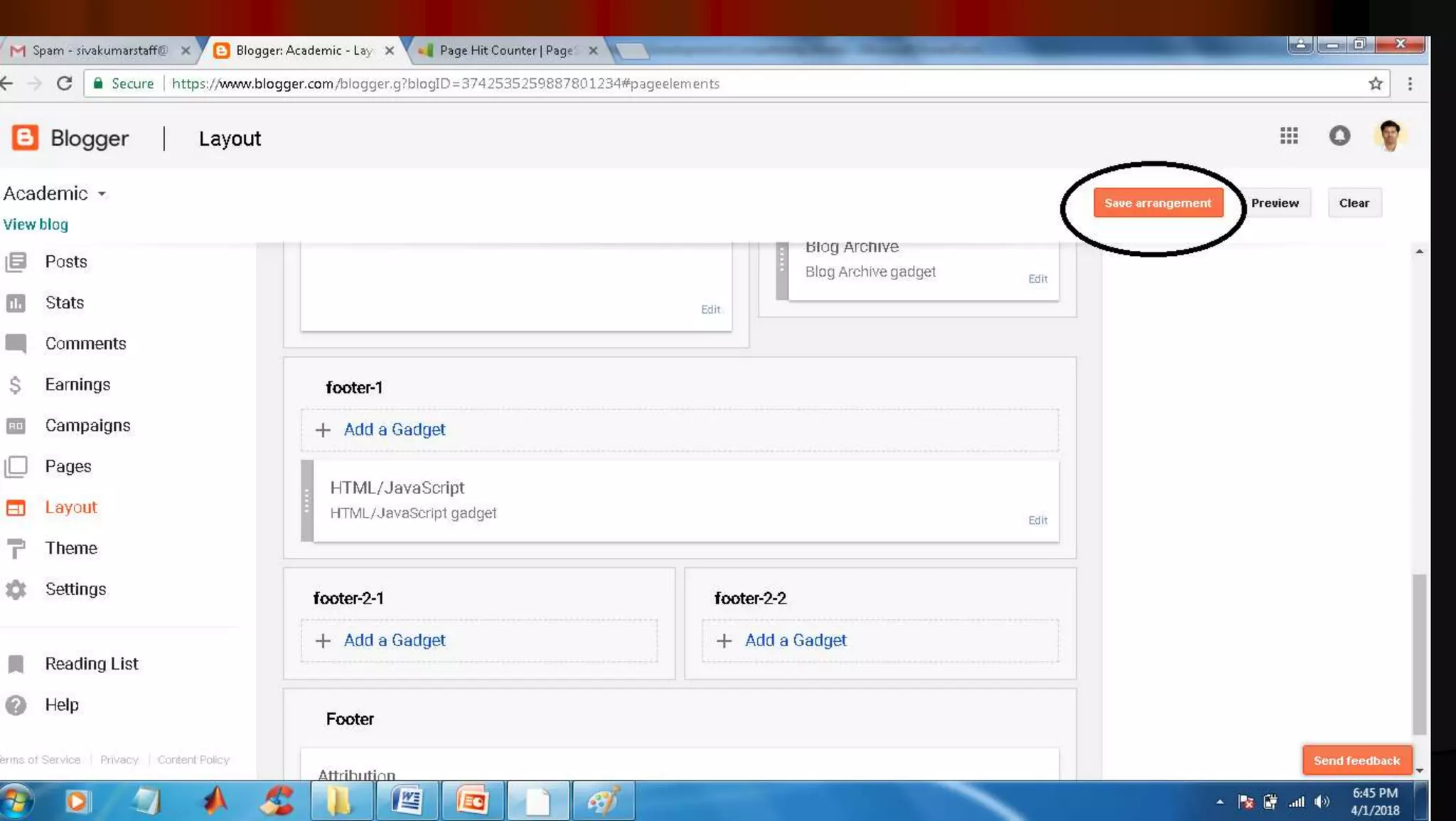Show hidden system tray icons
This screenshot has height=821, width=1456.
(x=1220, y=802)
